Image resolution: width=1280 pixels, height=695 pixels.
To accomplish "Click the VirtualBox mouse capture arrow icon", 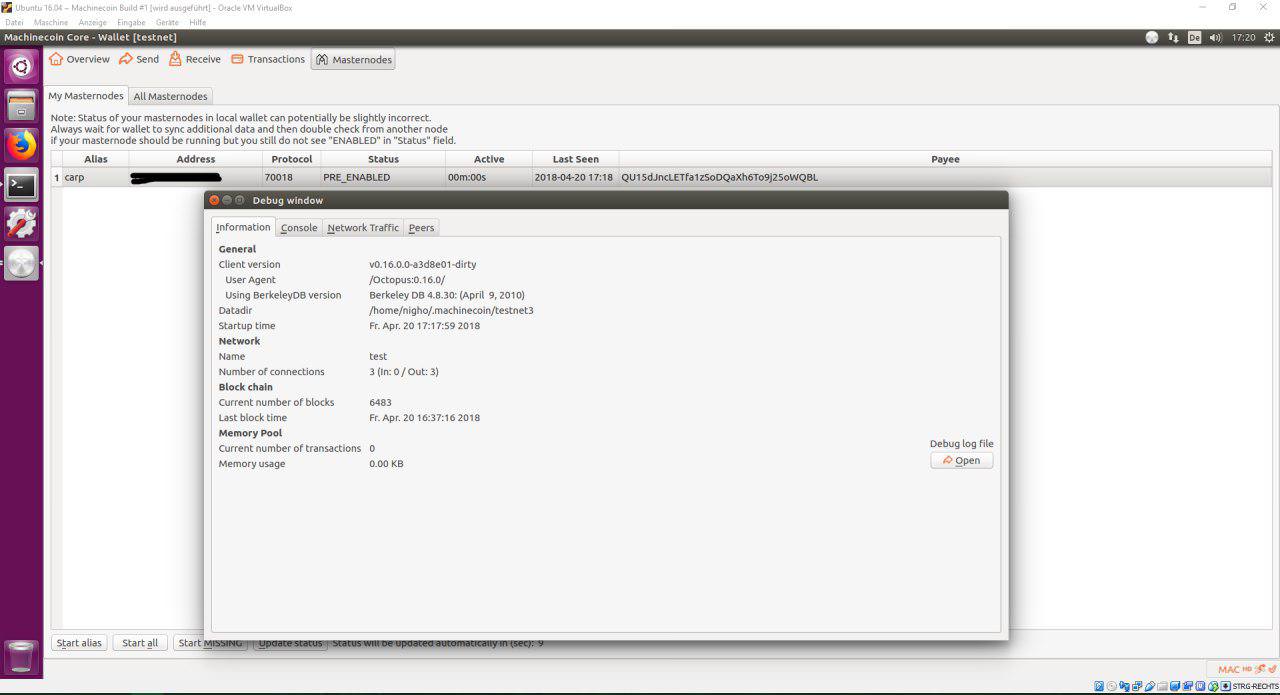I will [1213, 686].
